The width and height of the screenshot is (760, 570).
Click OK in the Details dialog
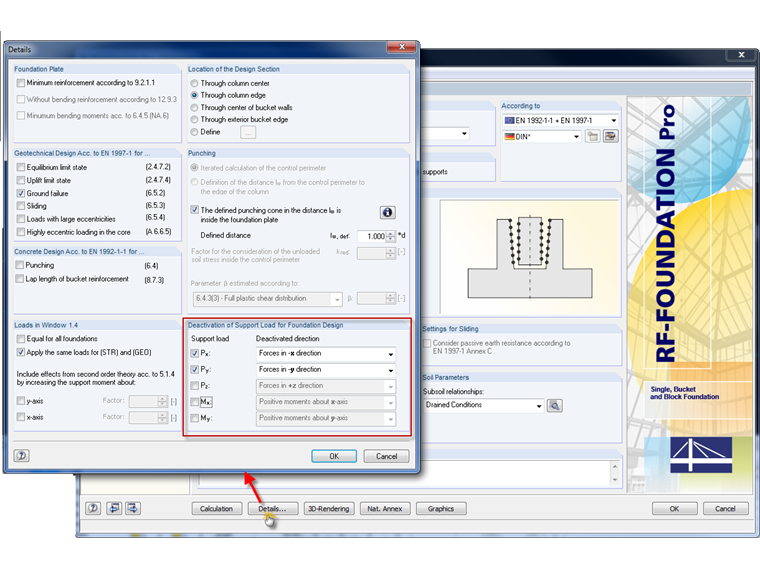[334, 456]
